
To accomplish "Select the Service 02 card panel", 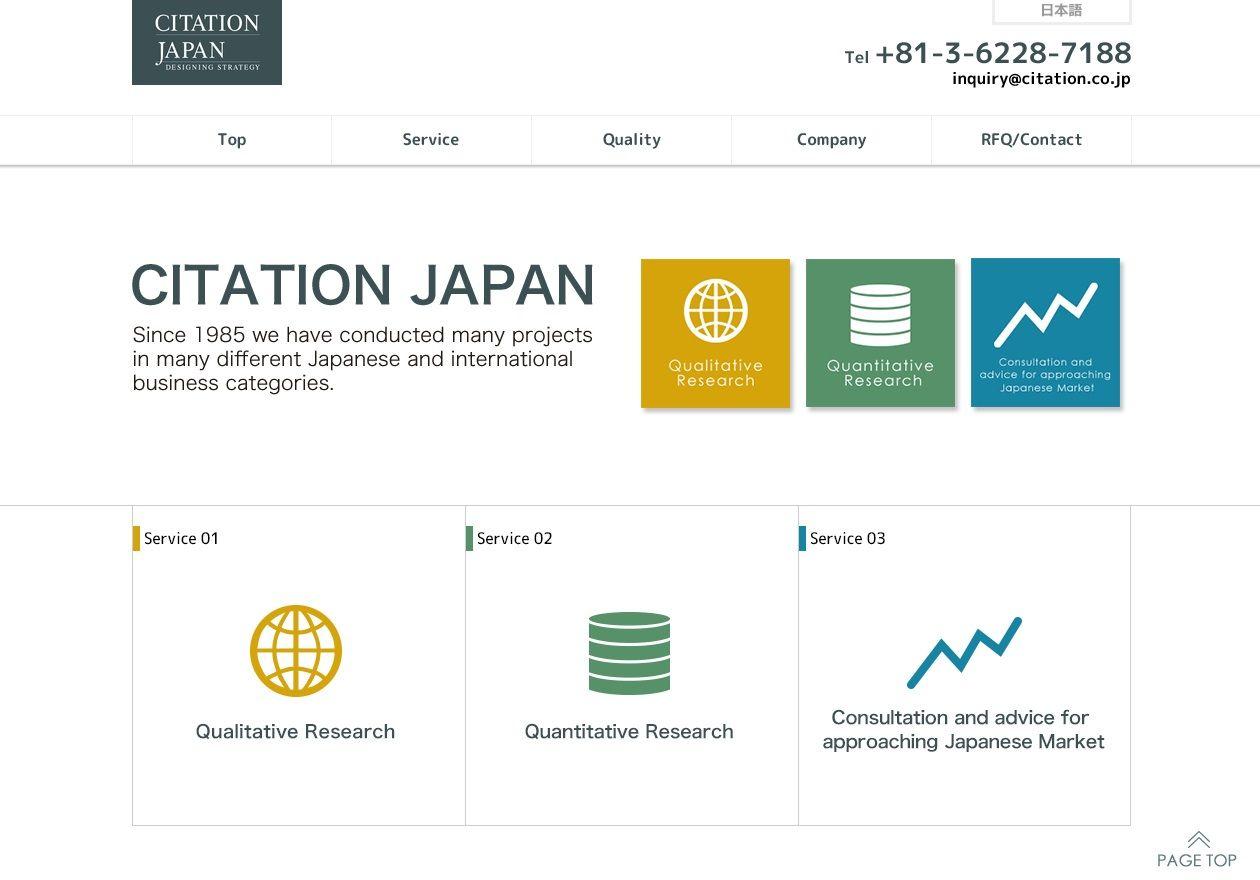I will 631,665.
